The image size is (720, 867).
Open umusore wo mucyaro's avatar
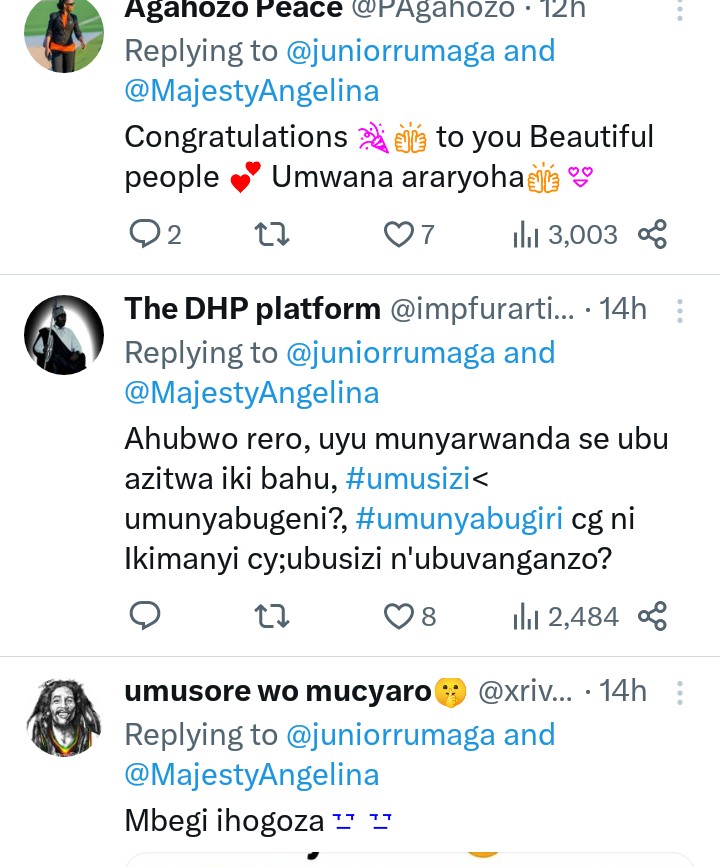pyautogui.click(x=64, y=717)
